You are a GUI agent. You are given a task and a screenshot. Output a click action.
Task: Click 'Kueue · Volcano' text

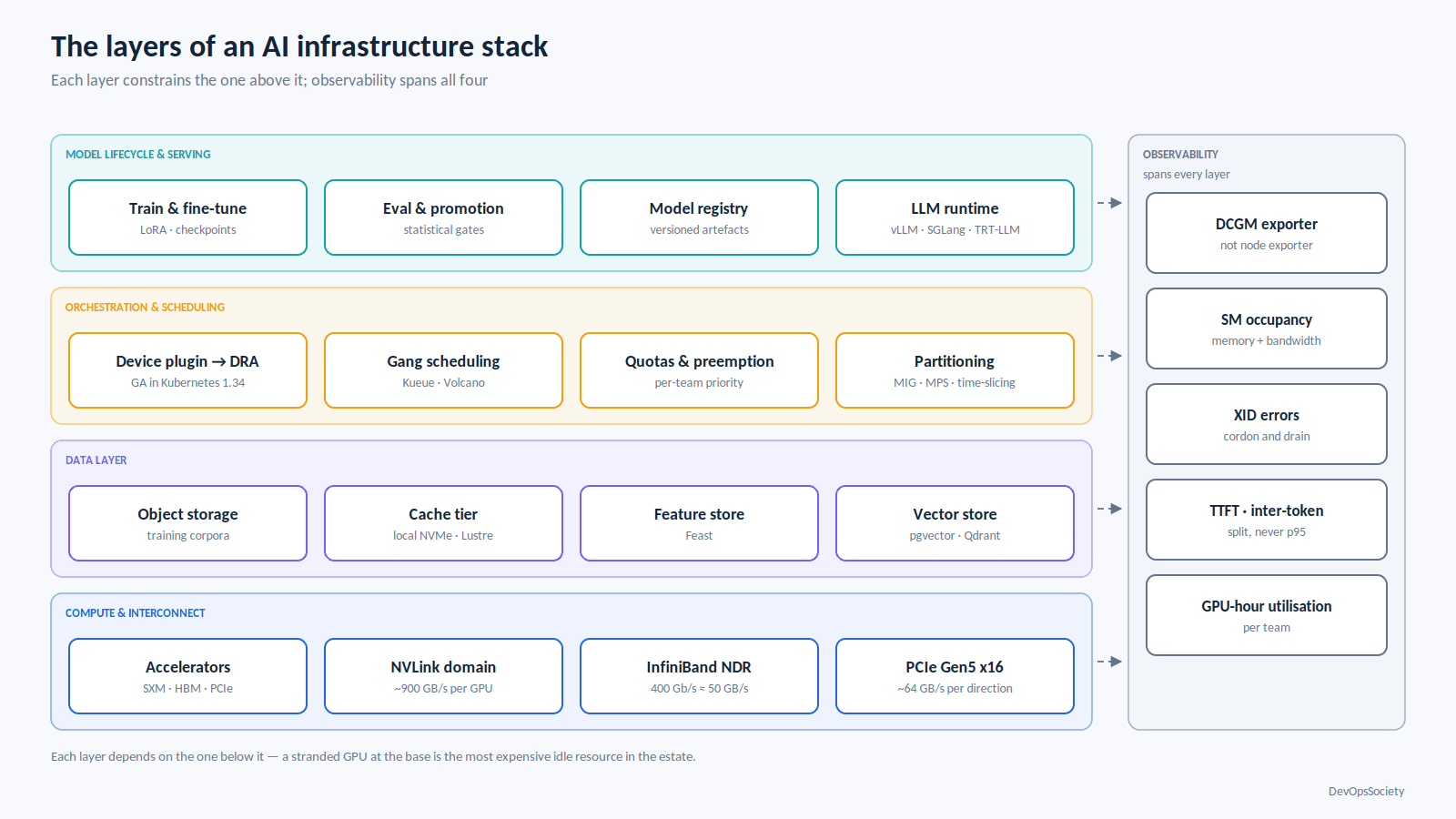click(443, 383)
